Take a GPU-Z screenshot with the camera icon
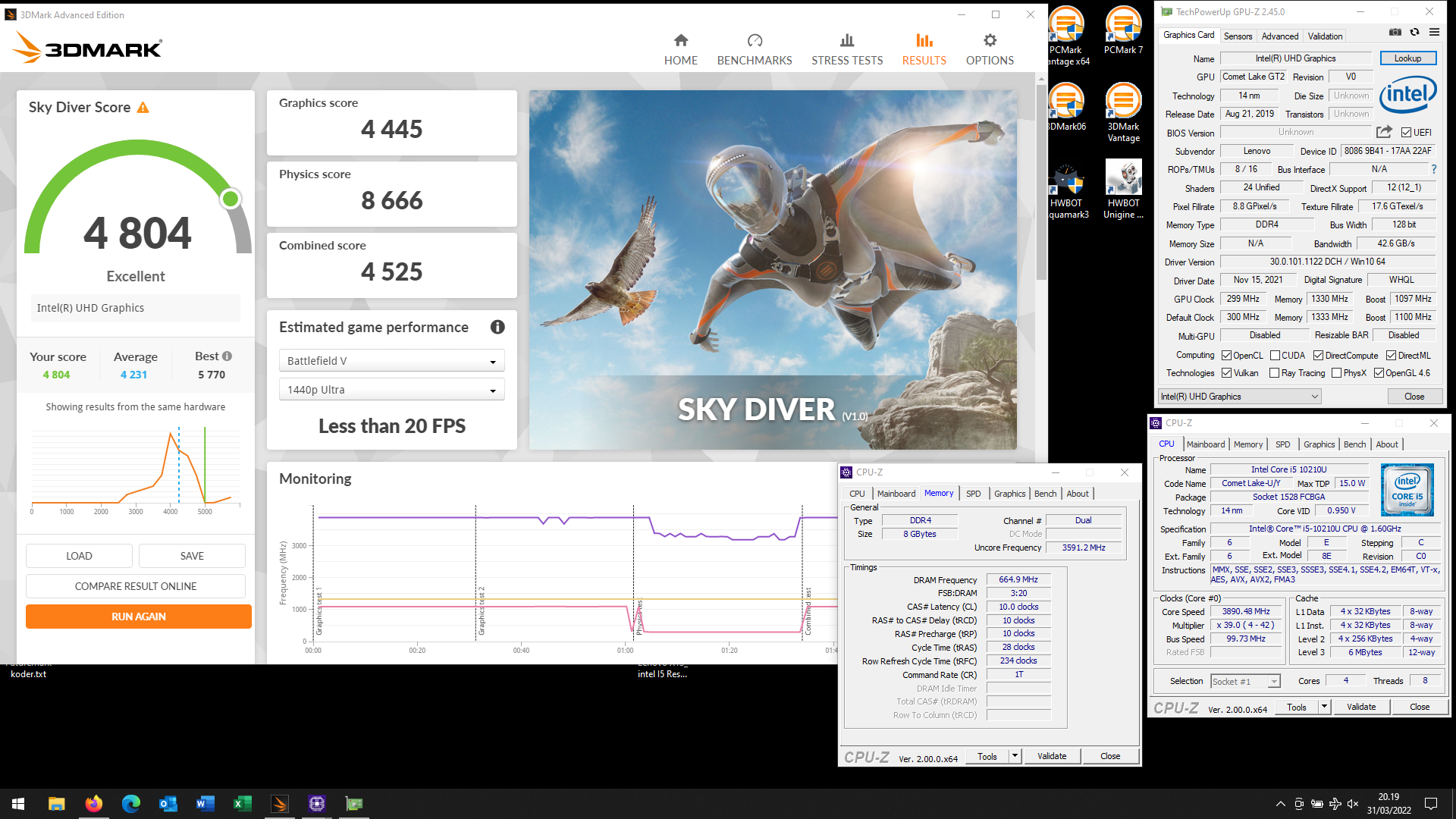The height and width of the screenshot is (819, 1456). [x=1395, y=33]
